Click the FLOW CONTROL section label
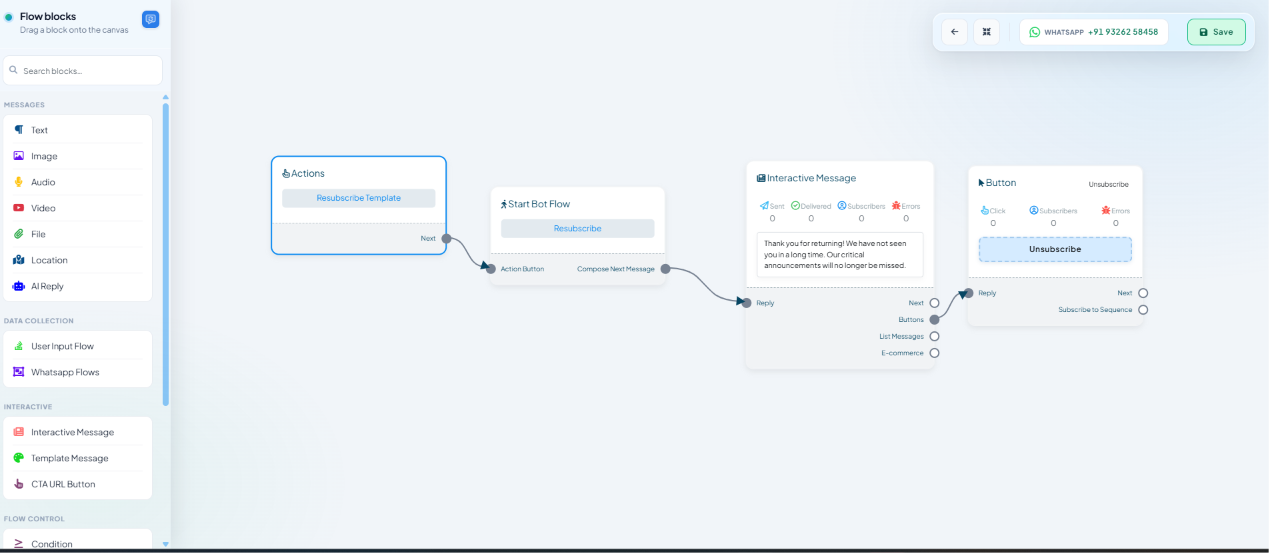 [34, 519]
